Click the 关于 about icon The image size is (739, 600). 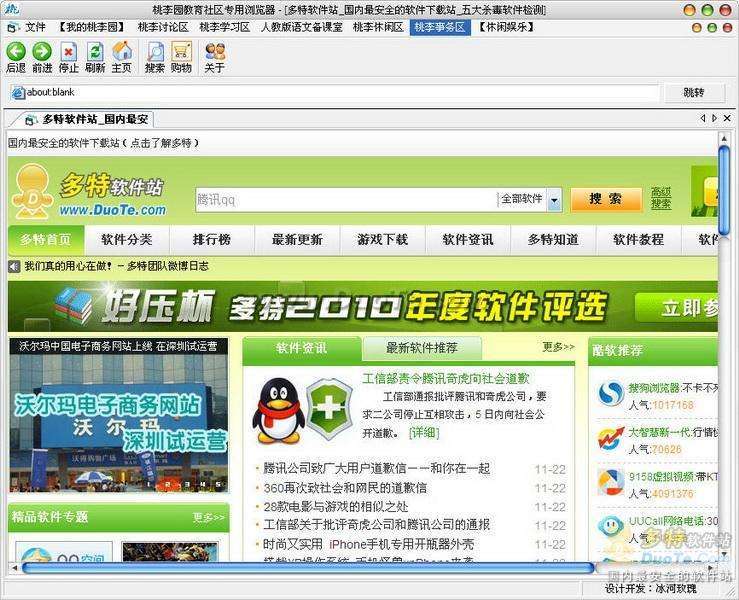point(214,50)
